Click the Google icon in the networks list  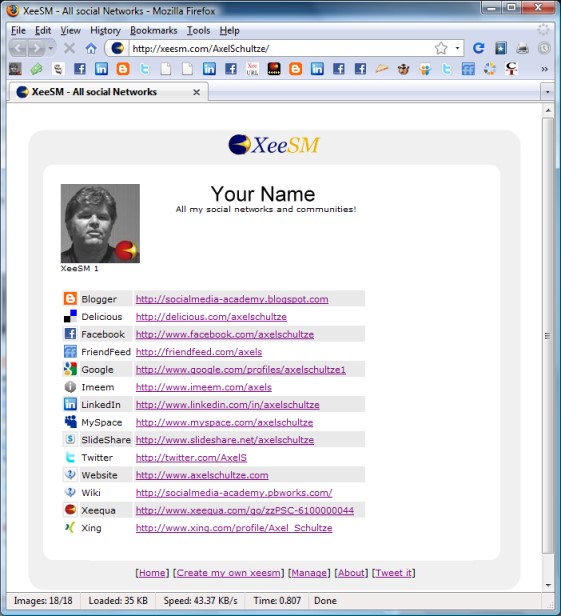(70, 369)
